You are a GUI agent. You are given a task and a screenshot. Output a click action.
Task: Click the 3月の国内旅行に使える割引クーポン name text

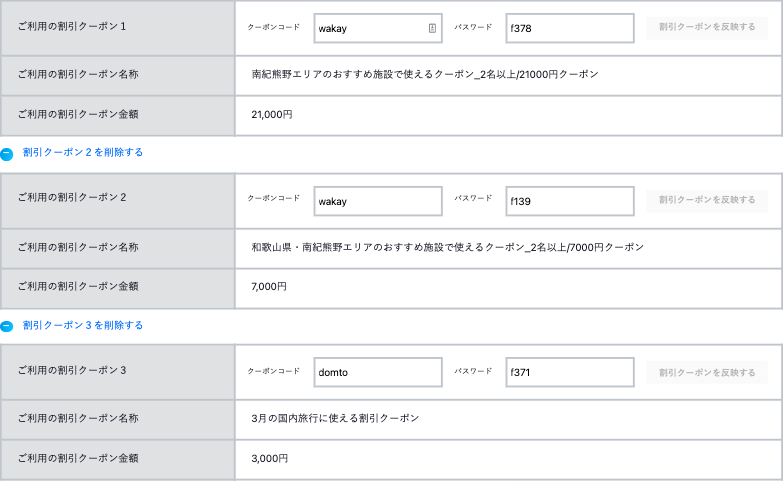[x=335, y=418]
